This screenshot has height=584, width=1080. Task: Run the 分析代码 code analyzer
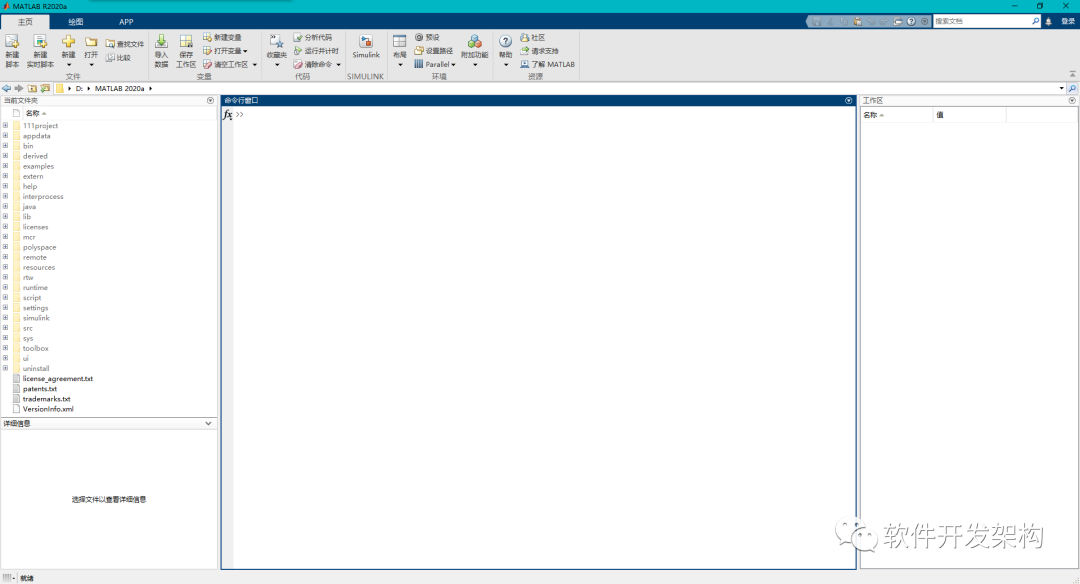(312, 37)
